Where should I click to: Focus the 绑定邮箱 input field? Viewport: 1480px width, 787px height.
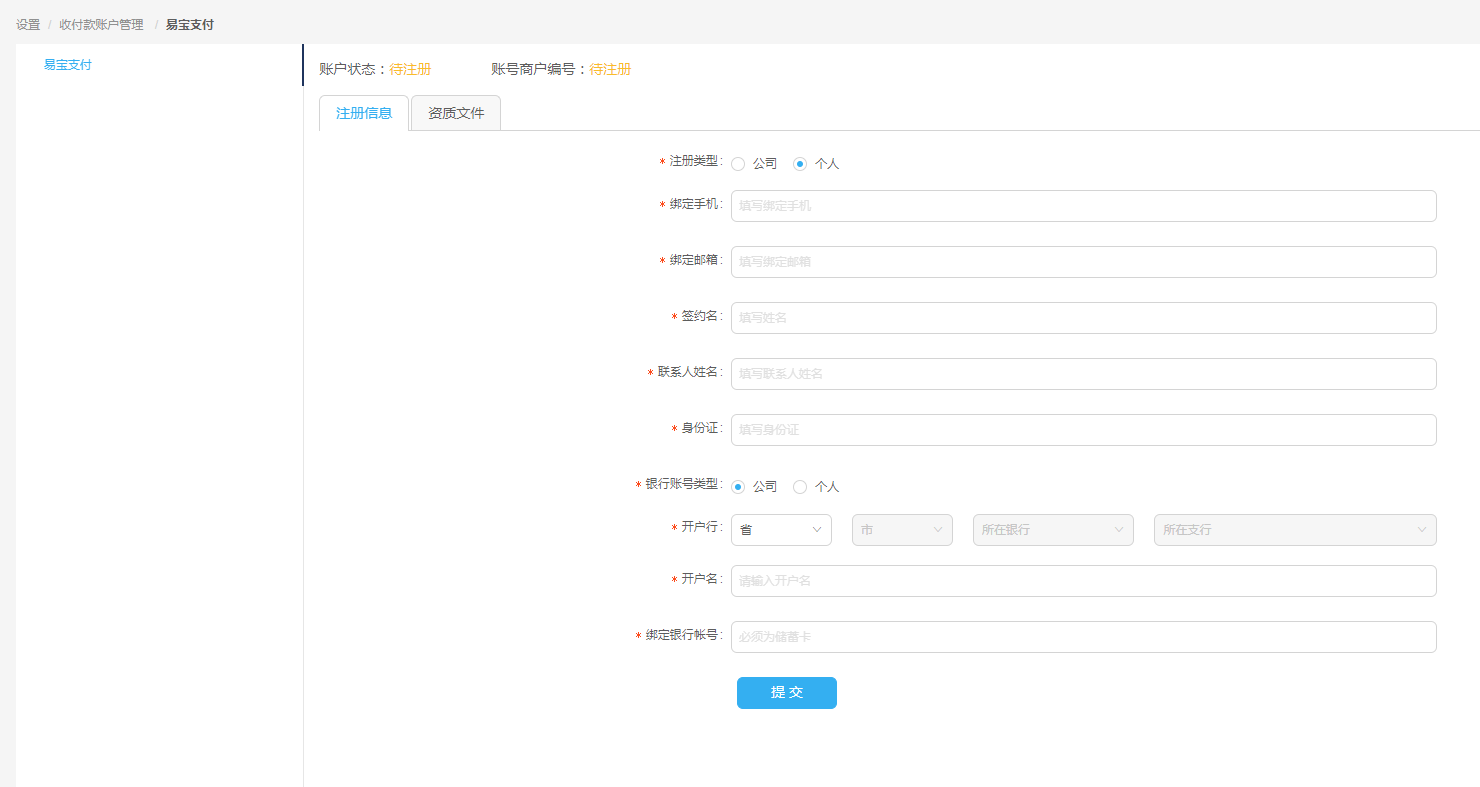tap(1083, 262)
